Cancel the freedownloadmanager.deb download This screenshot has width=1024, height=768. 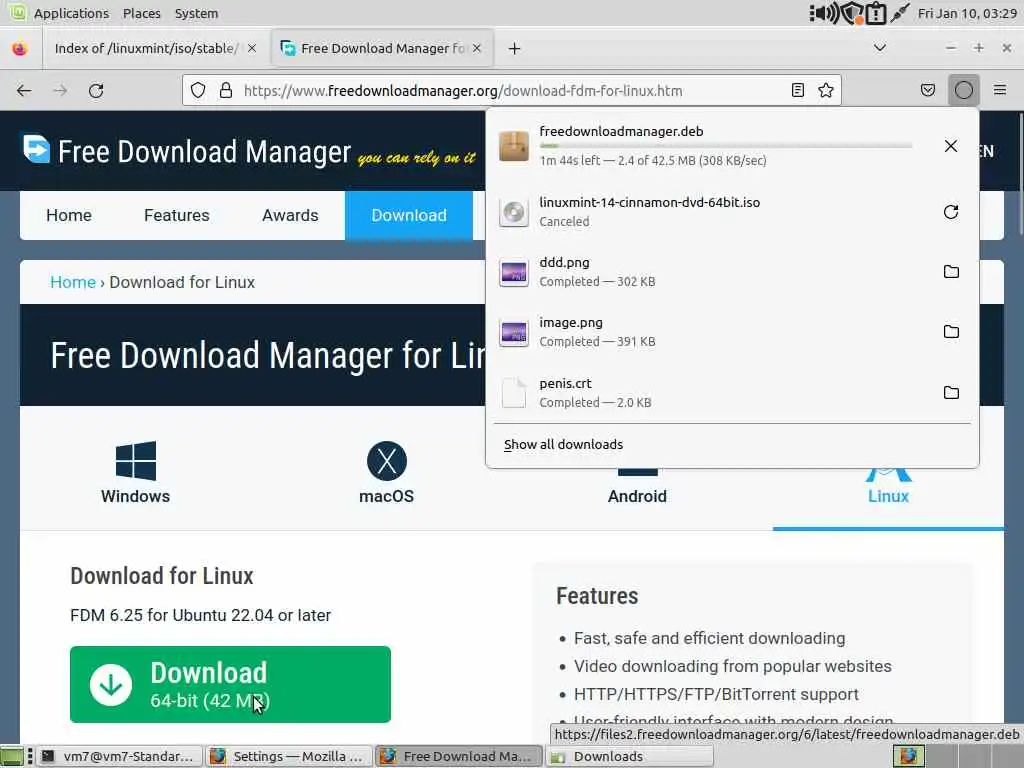tap(951, 146)
